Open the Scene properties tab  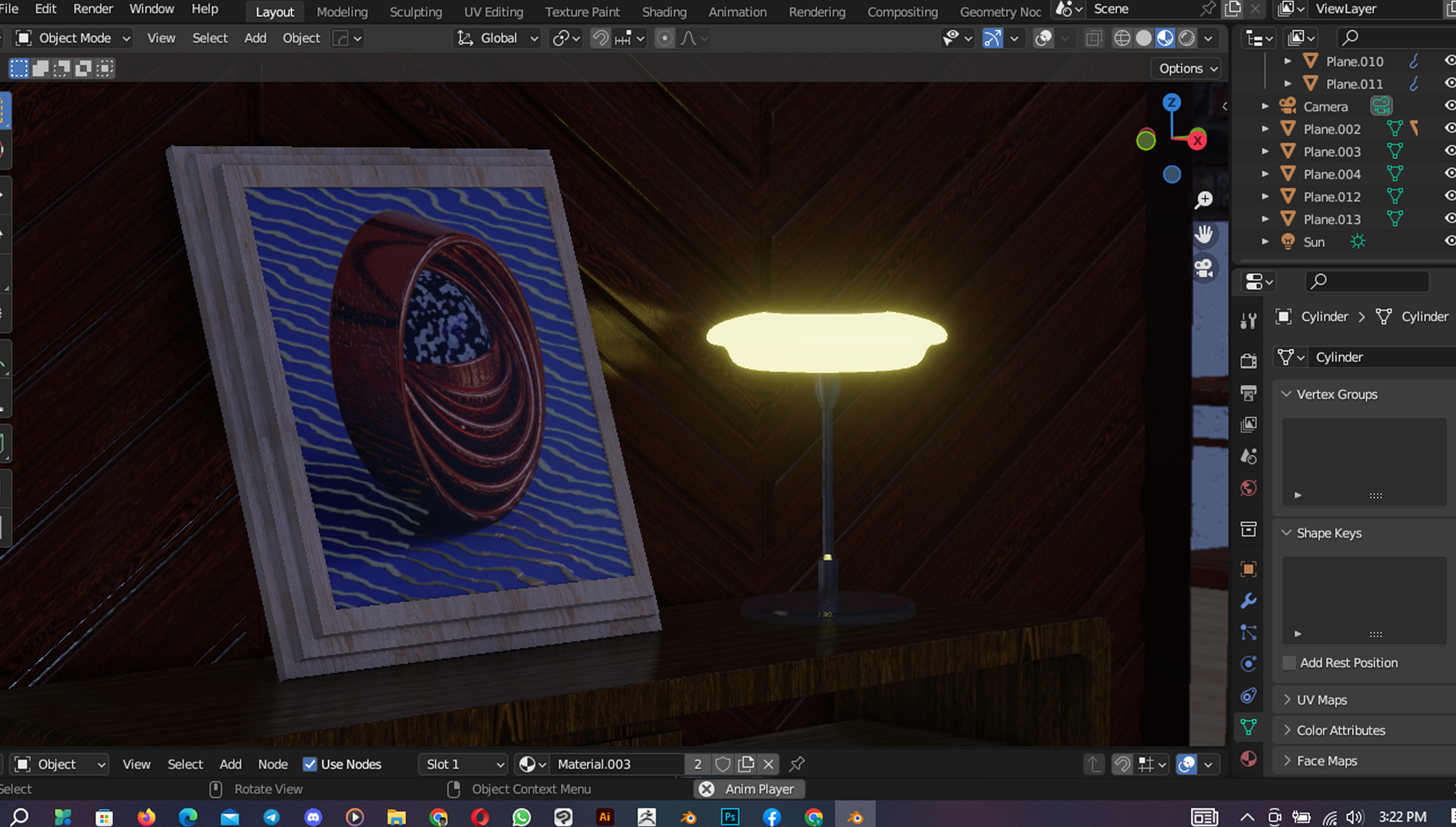(1248, 456)
